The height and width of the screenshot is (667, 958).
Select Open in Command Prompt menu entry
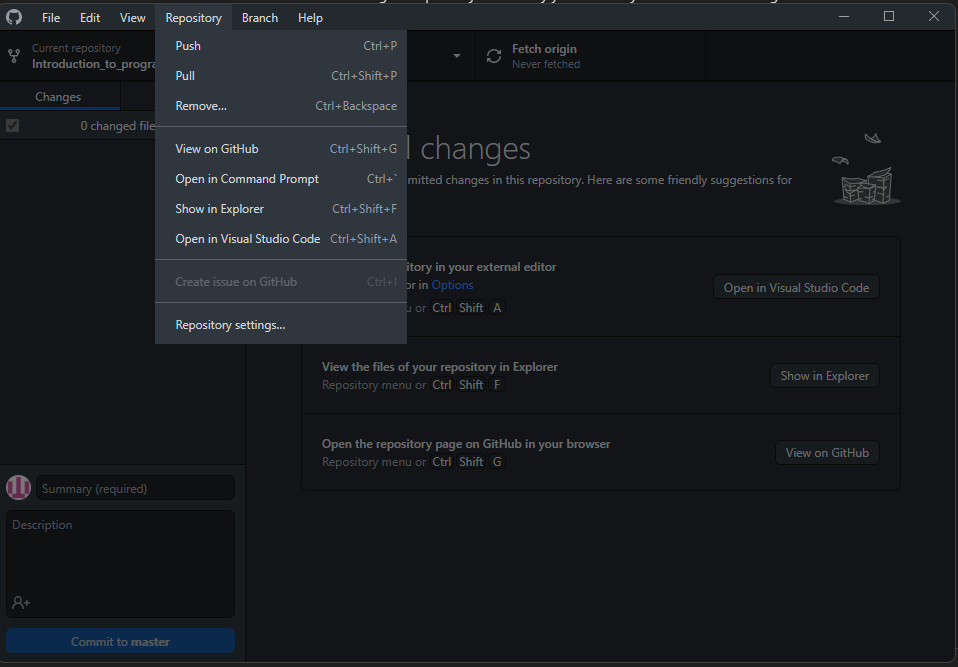click(x=281, y=178)
